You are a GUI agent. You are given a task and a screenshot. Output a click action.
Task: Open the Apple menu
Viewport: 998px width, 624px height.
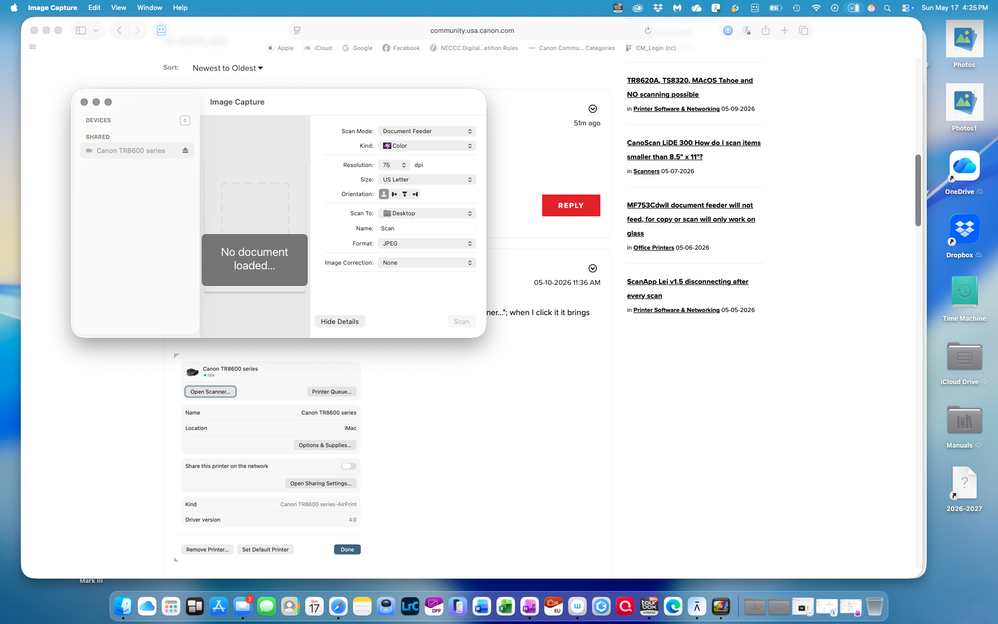tap(14, 8)
